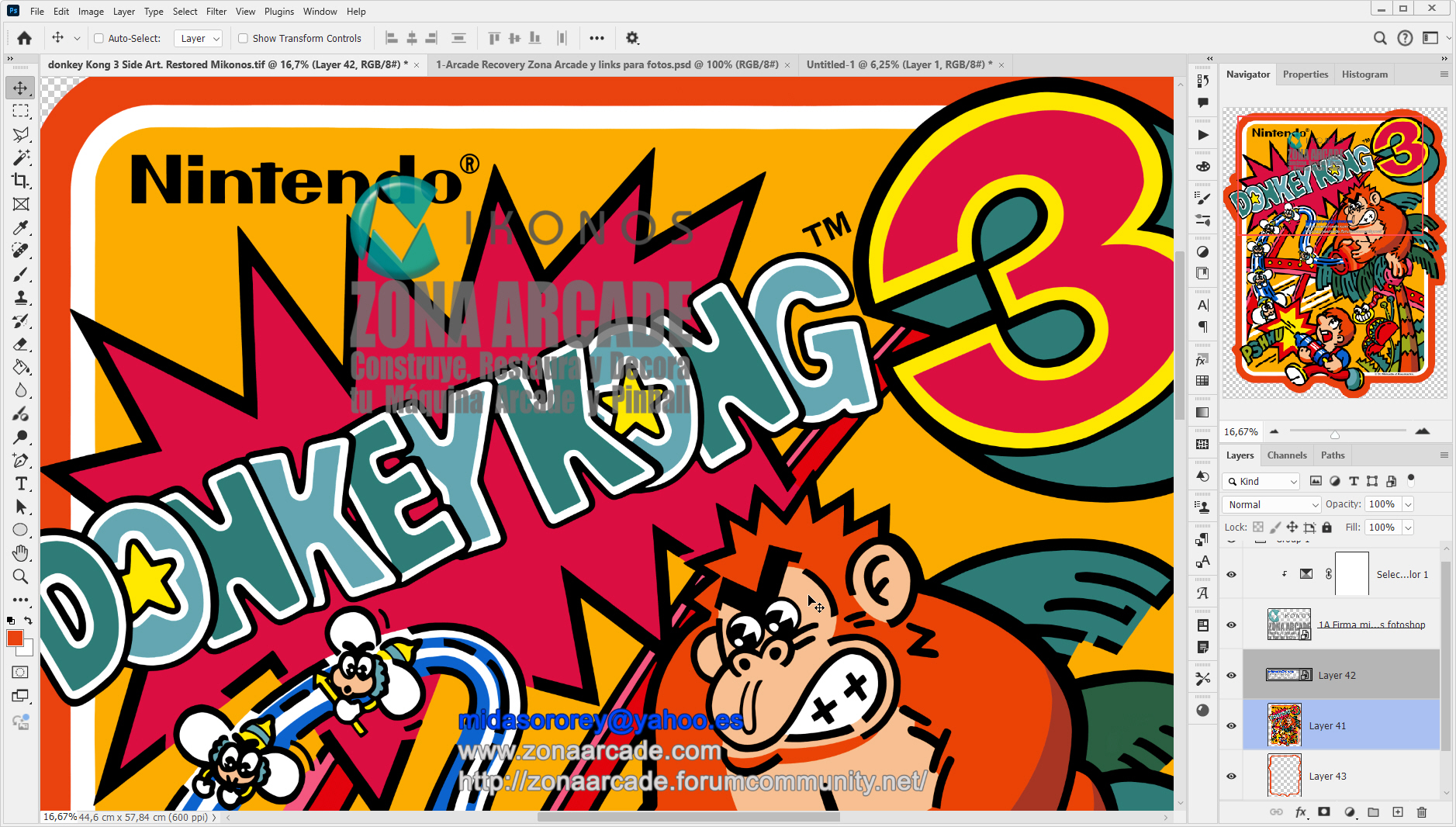Open the Normal blend mode dropdown
The image size is (1456, 827).
tap(1271, 504)
